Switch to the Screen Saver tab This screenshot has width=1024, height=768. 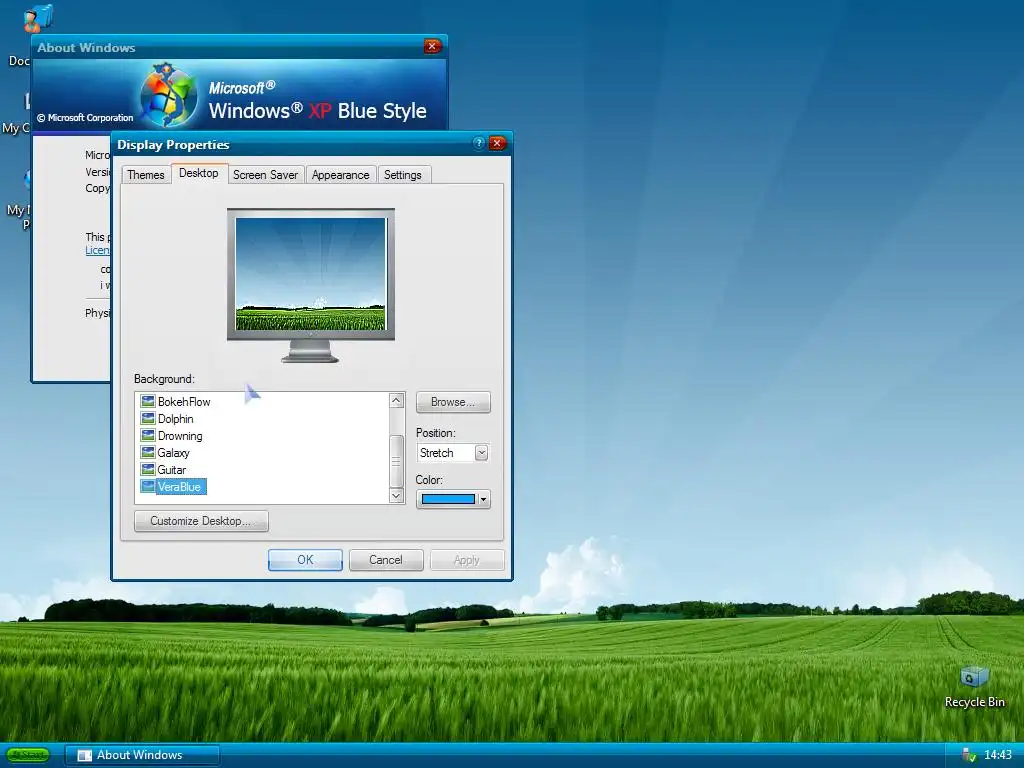[x=265, y=174]
